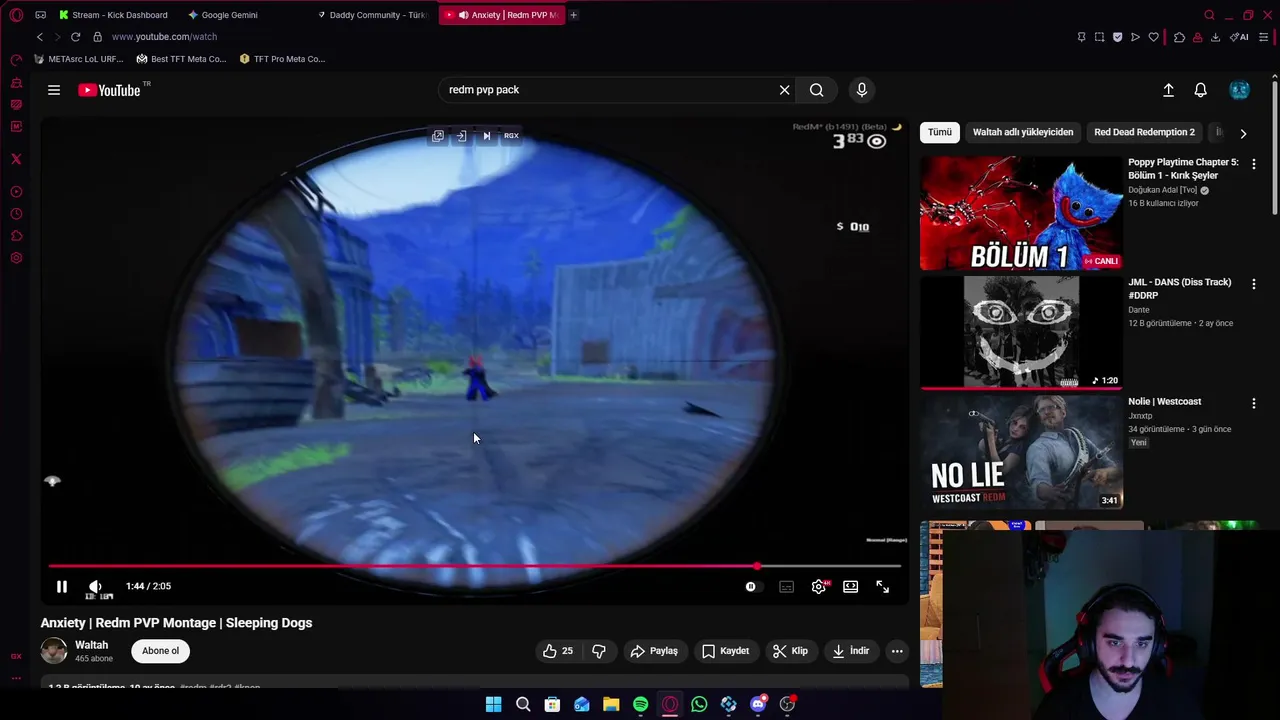The width and height of the screenshot is (1280, 720).
Task: Open the Opera AI button in toolbar
Action: pos(1239,37)
